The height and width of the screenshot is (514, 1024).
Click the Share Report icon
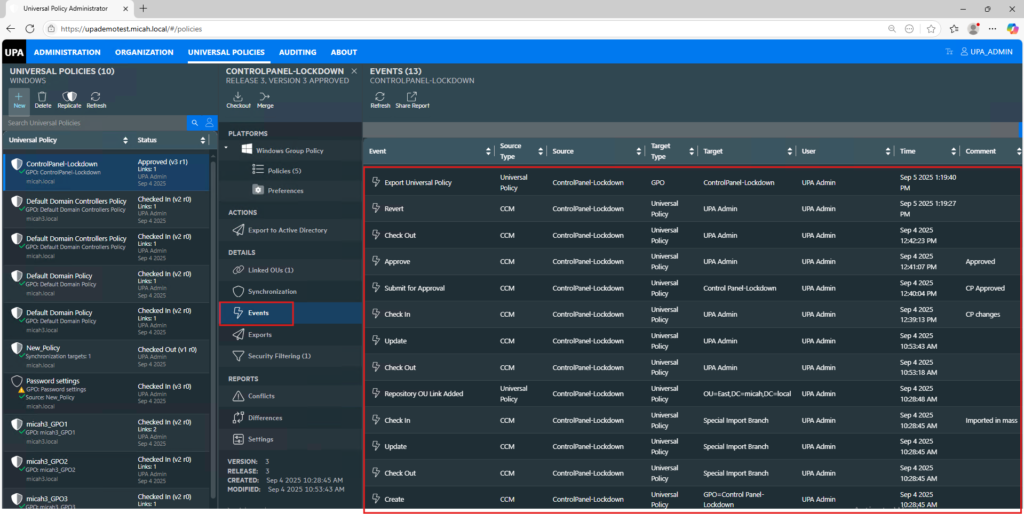412,99
